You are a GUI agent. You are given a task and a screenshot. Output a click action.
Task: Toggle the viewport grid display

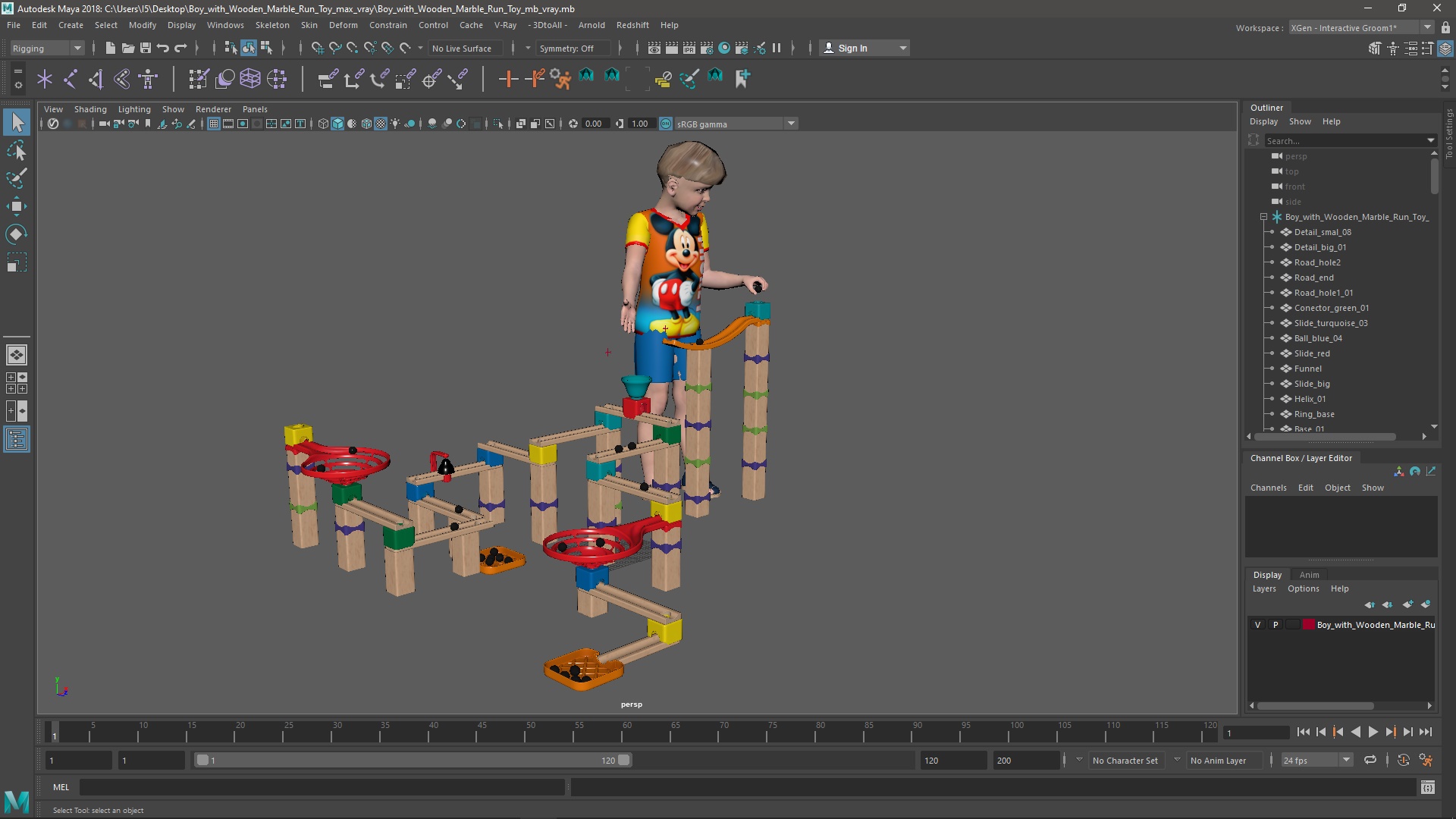[x=214, y=124]
